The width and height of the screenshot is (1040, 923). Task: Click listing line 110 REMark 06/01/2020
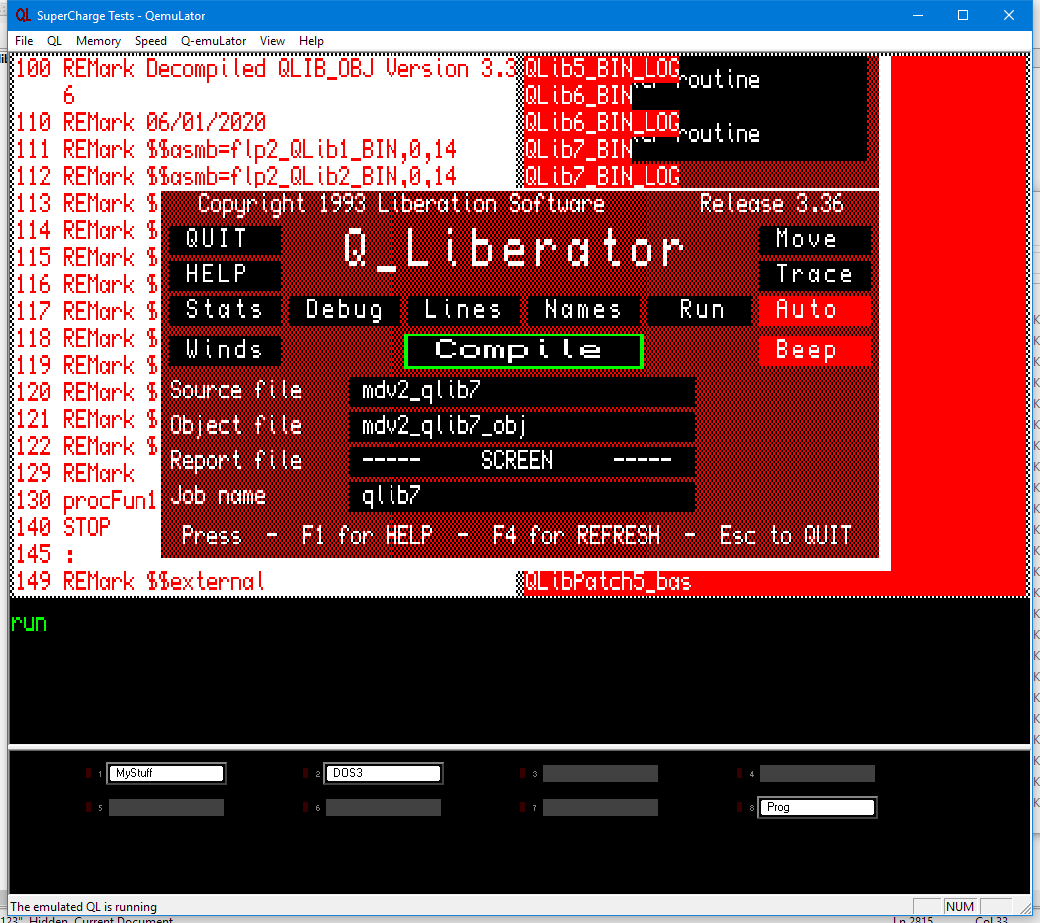coord(141,123)
